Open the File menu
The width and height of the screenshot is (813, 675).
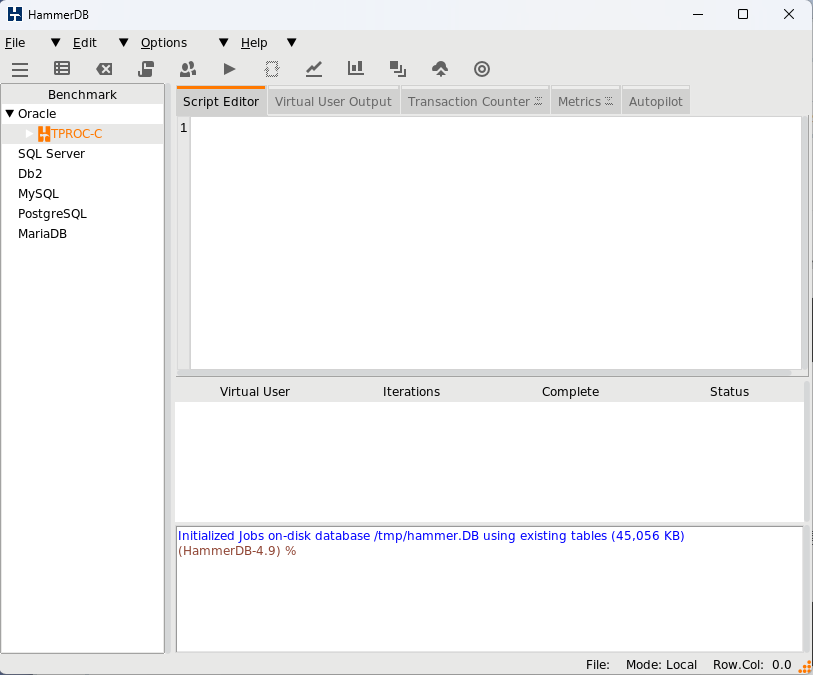tap(15, 43)
